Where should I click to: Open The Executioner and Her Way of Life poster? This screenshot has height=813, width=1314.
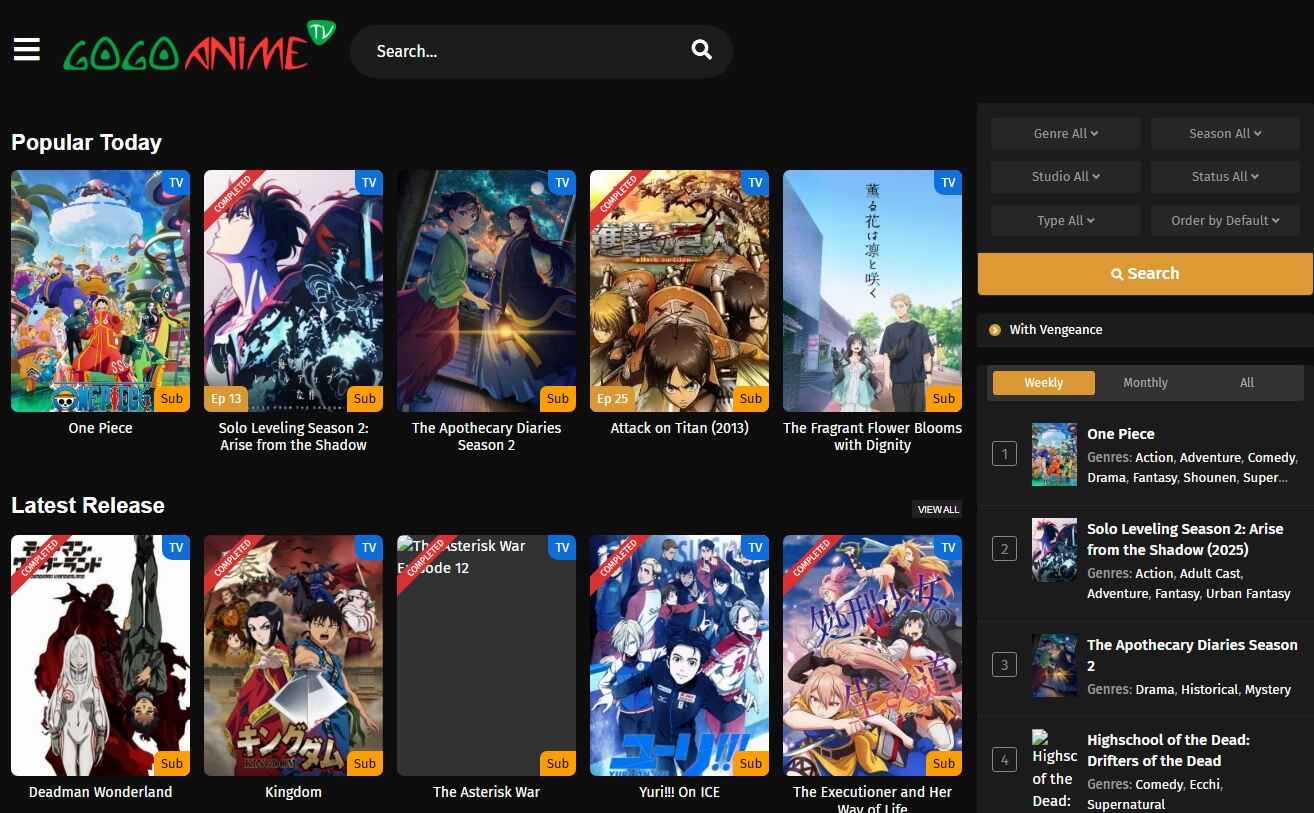pos(872,655)
